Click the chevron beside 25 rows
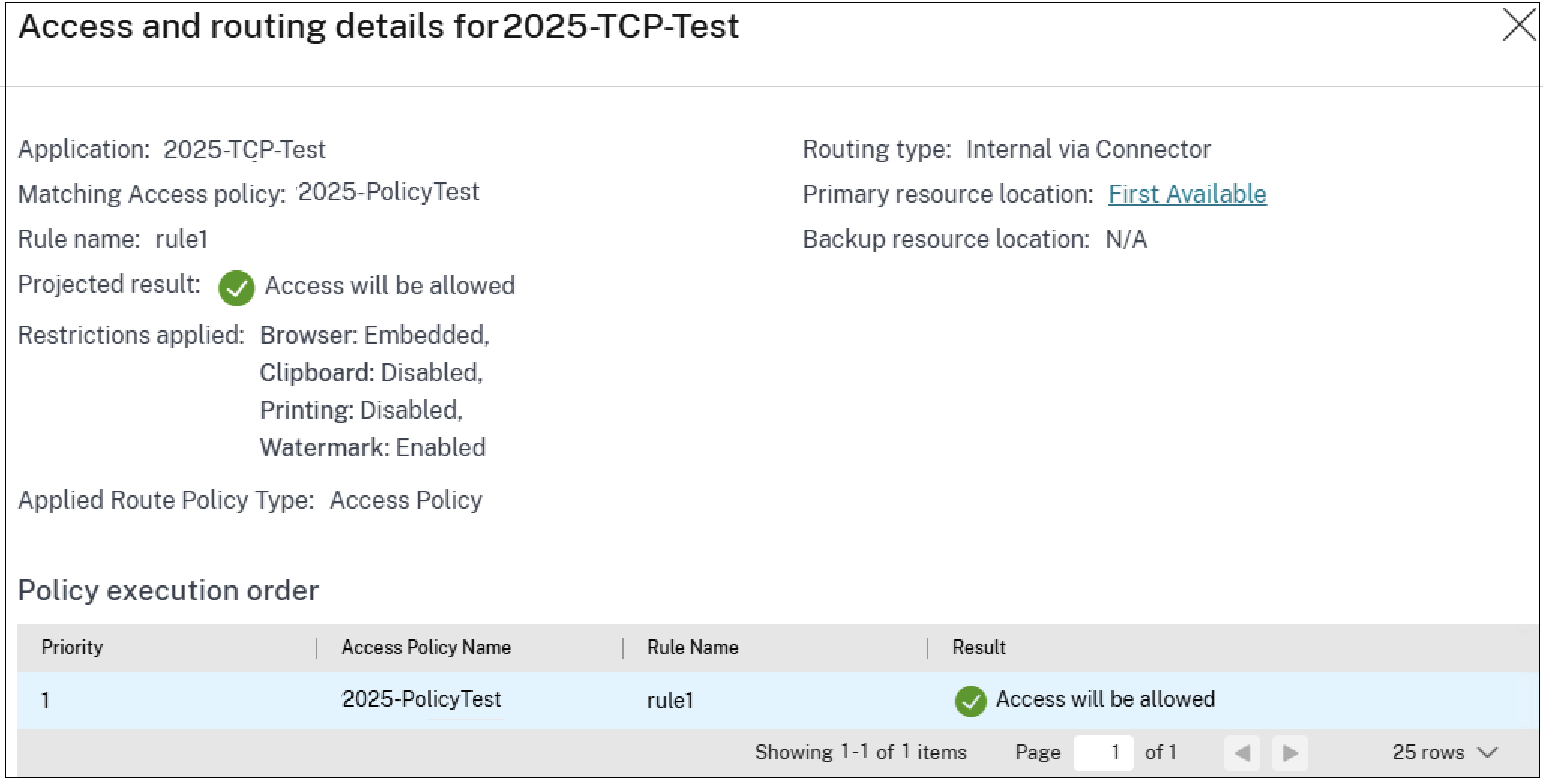Viewport: 1543px width, 784px height. [1487, 752]
